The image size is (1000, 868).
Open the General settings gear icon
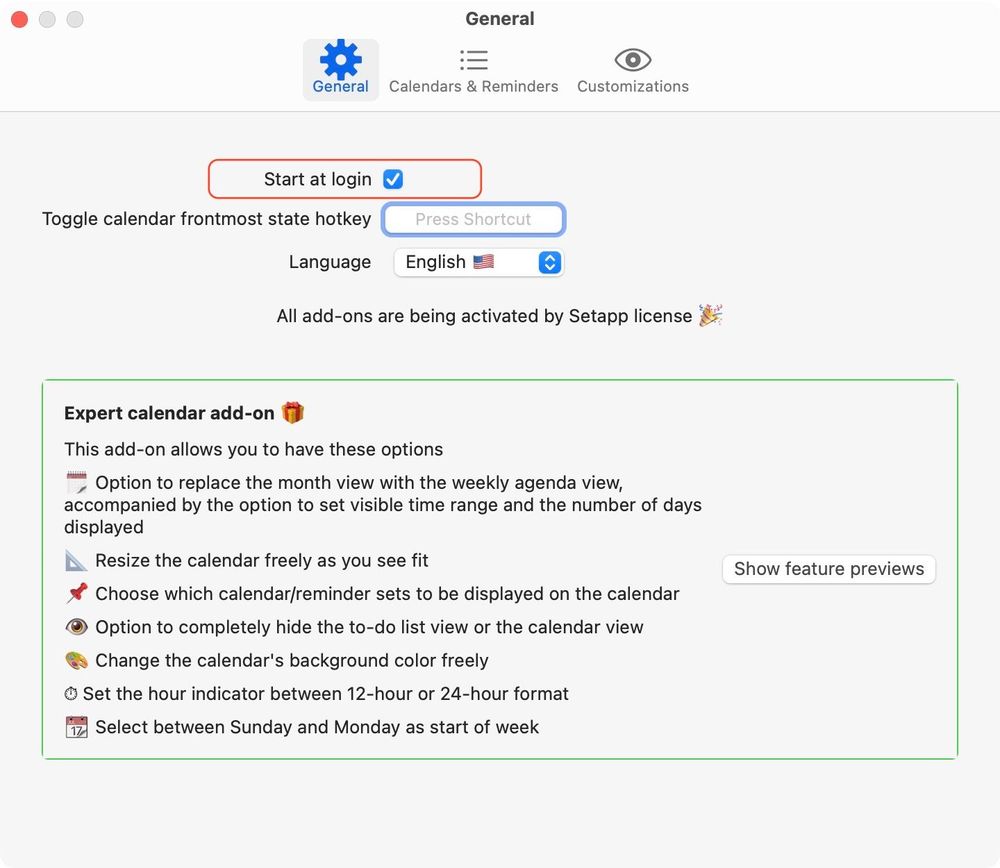coord(340,60)
